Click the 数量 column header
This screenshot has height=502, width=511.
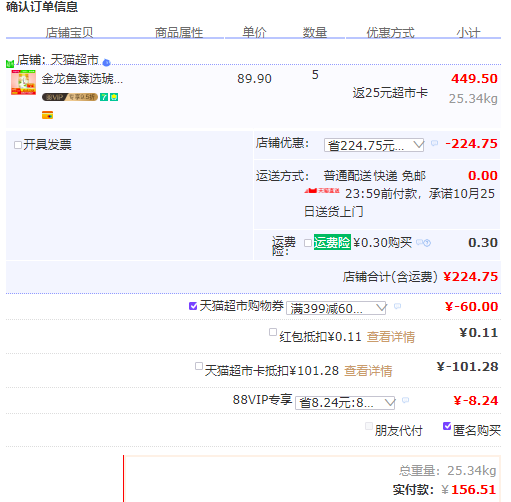pyautogui.click(x=315, y=32)
